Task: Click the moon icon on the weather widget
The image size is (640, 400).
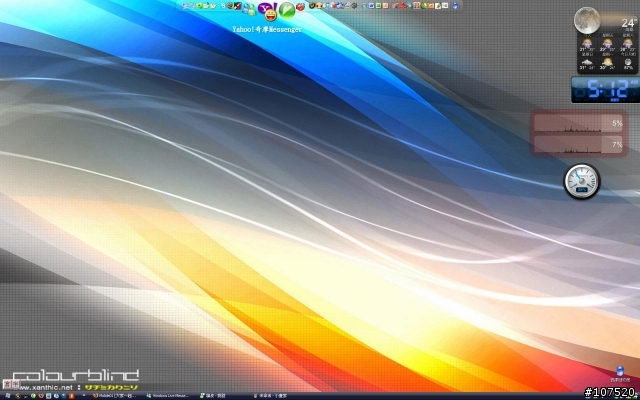Action: (x=587, y=20)
